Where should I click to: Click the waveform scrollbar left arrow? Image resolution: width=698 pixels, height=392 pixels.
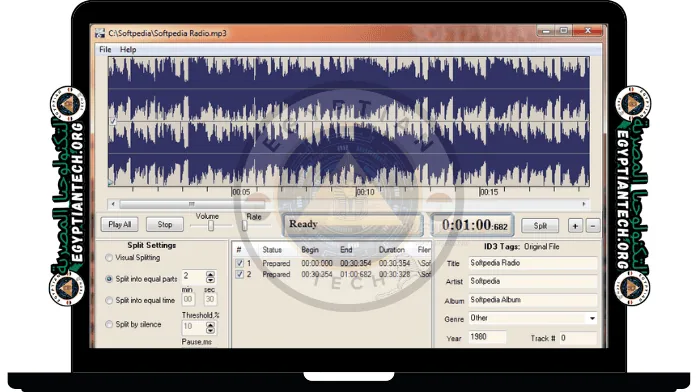(113, 204)
